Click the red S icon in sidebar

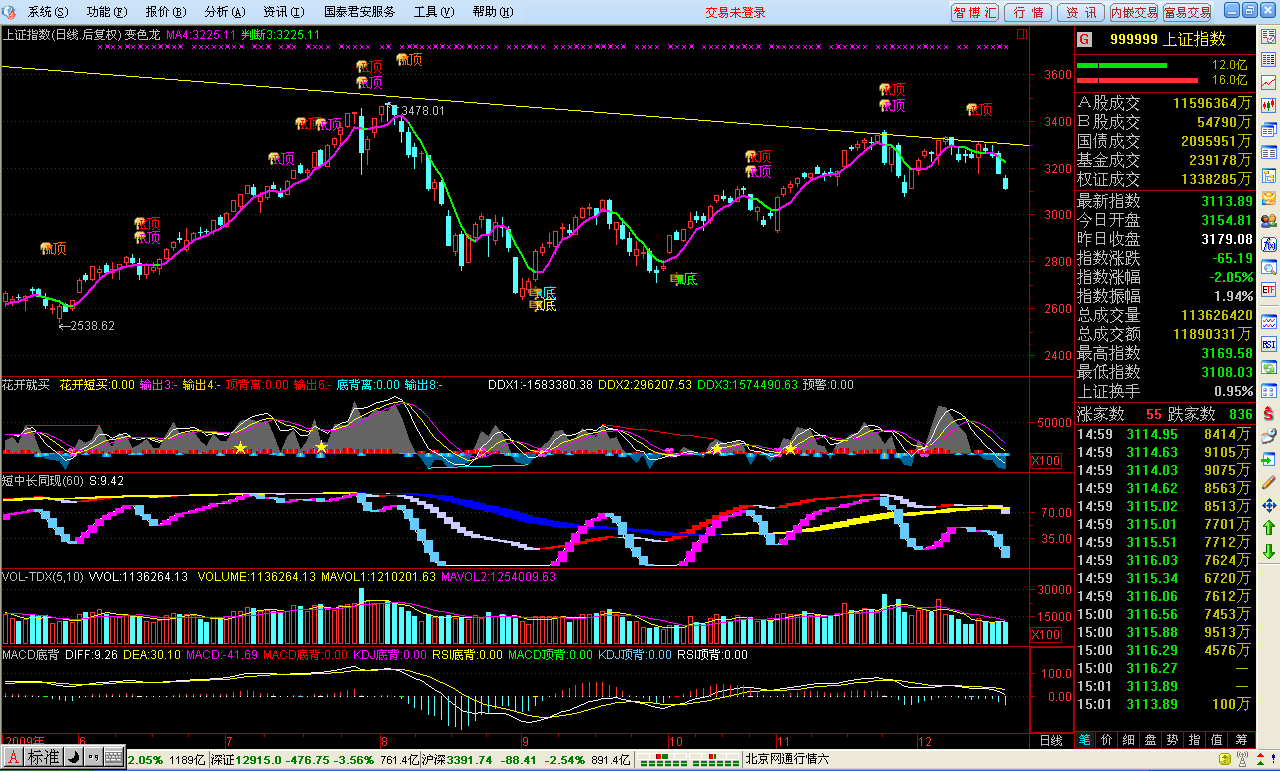(x=1268, y=413)
